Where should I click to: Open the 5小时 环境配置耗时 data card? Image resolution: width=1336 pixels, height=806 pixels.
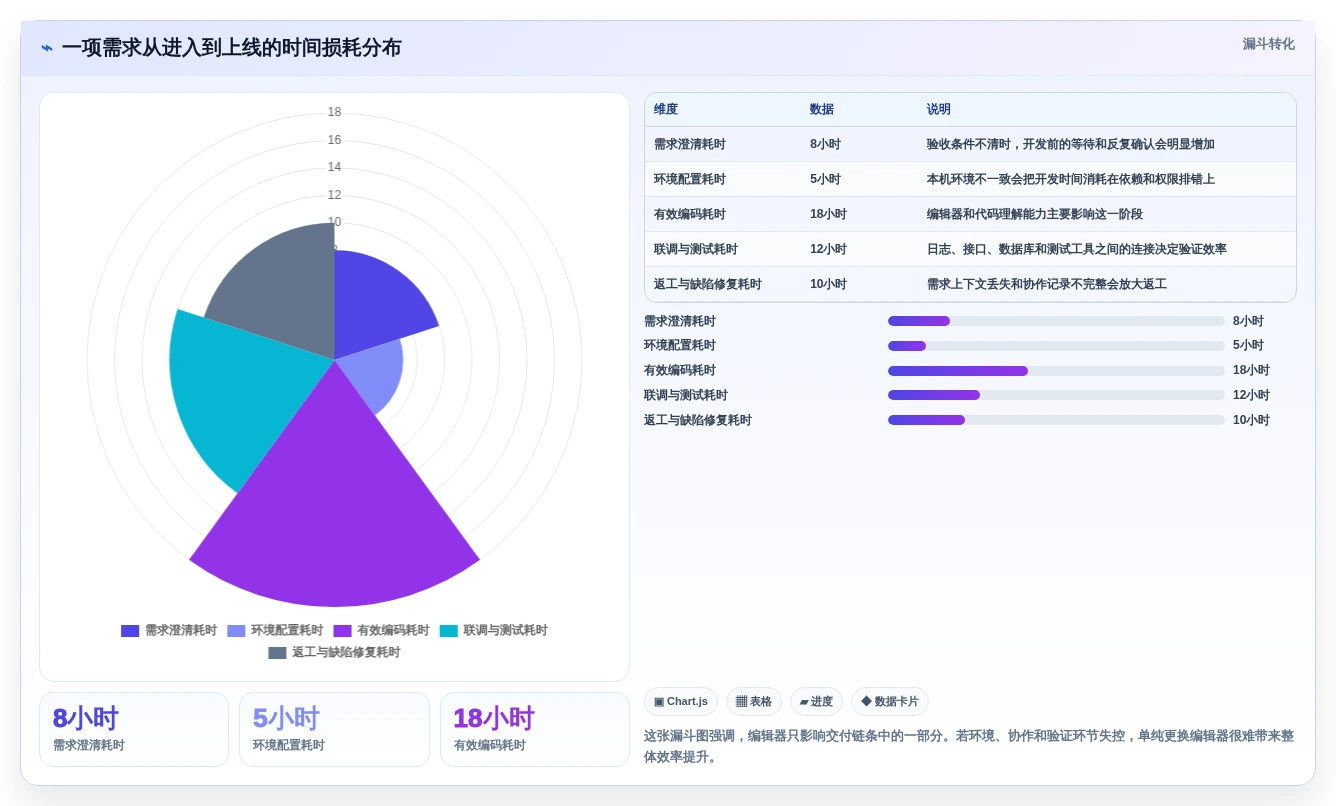point(334,730)
